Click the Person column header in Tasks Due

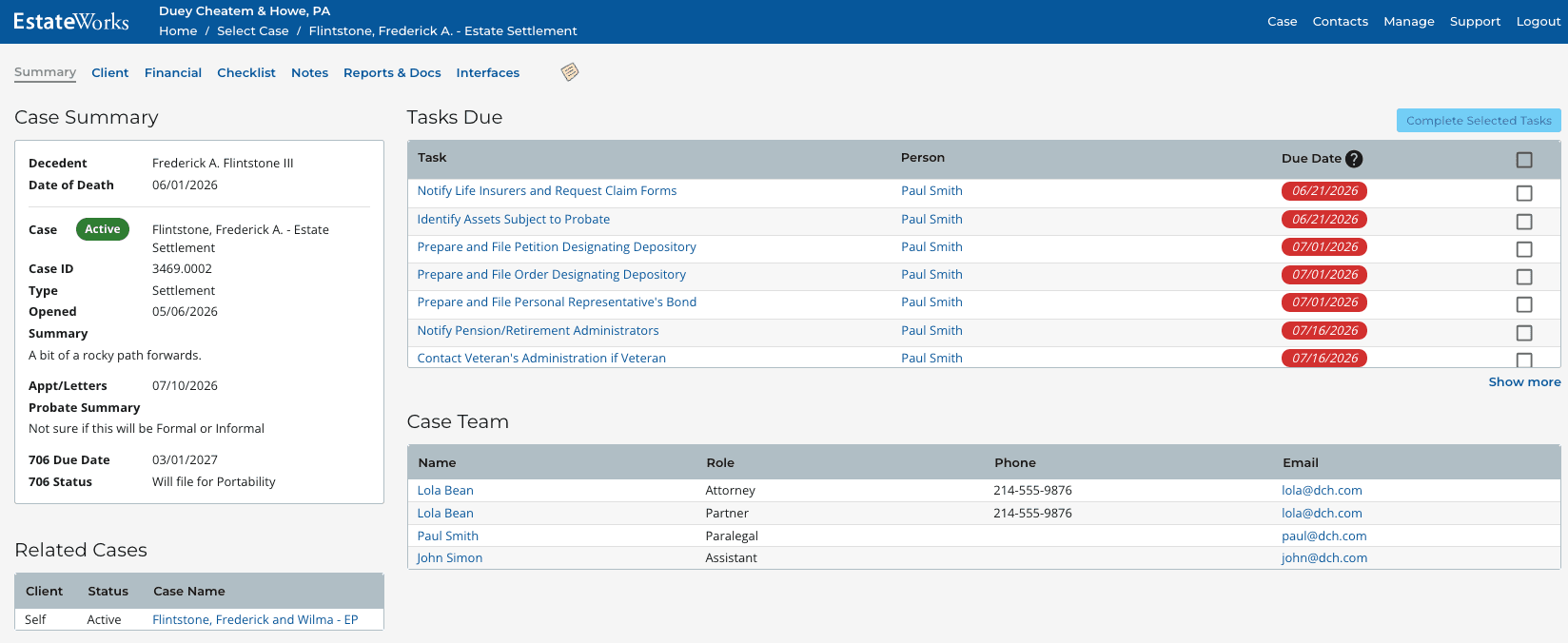923,158
